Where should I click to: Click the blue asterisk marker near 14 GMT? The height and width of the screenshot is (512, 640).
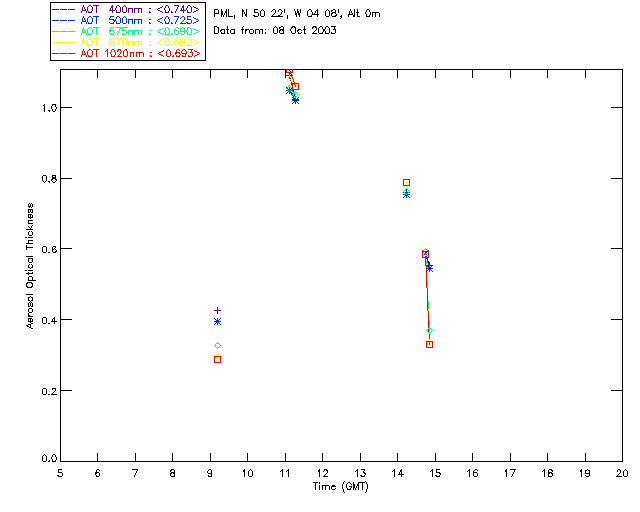tap(407, 195)
